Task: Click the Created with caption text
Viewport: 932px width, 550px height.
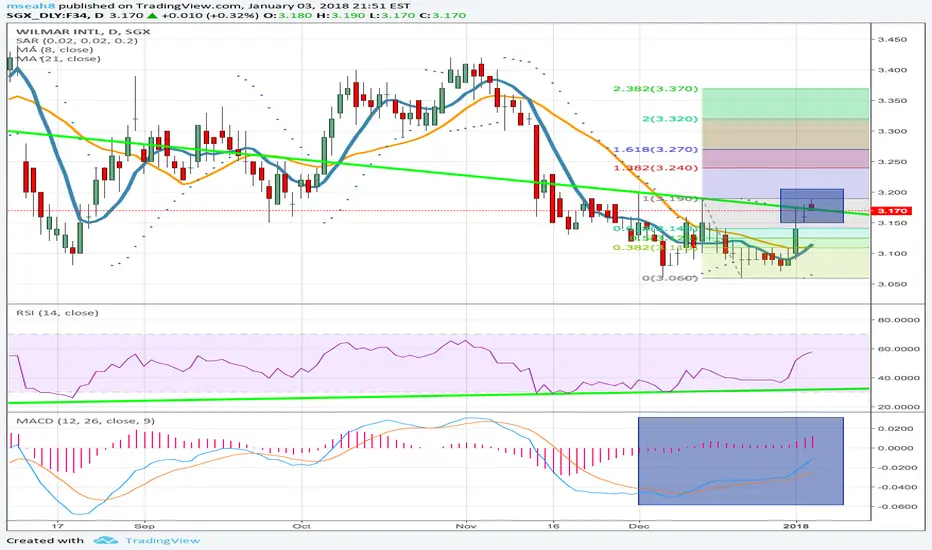Action: pyautogui.click(x=45, y=540)
